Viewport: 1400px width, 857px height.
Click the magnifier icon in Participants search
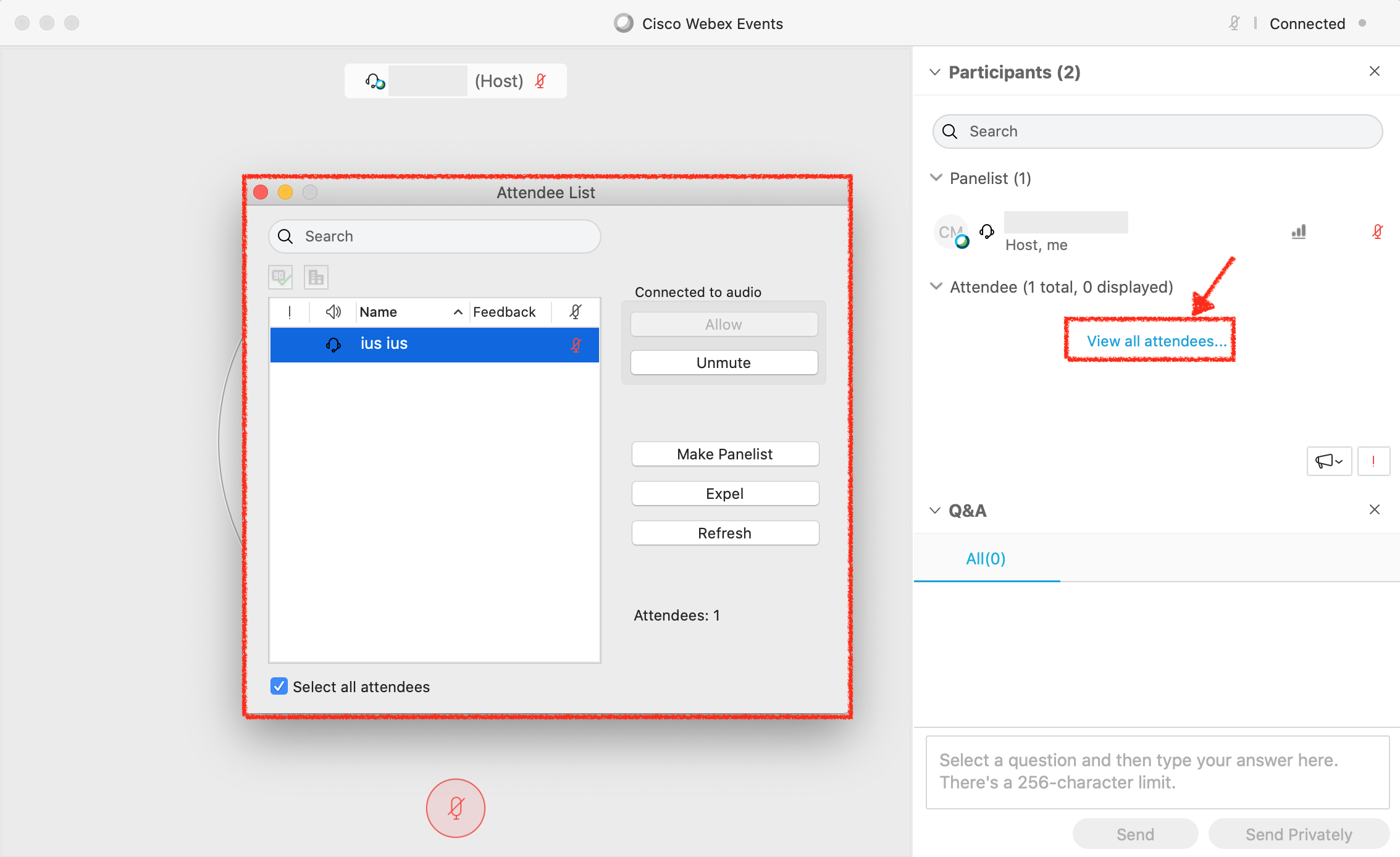tap(950, 132)
